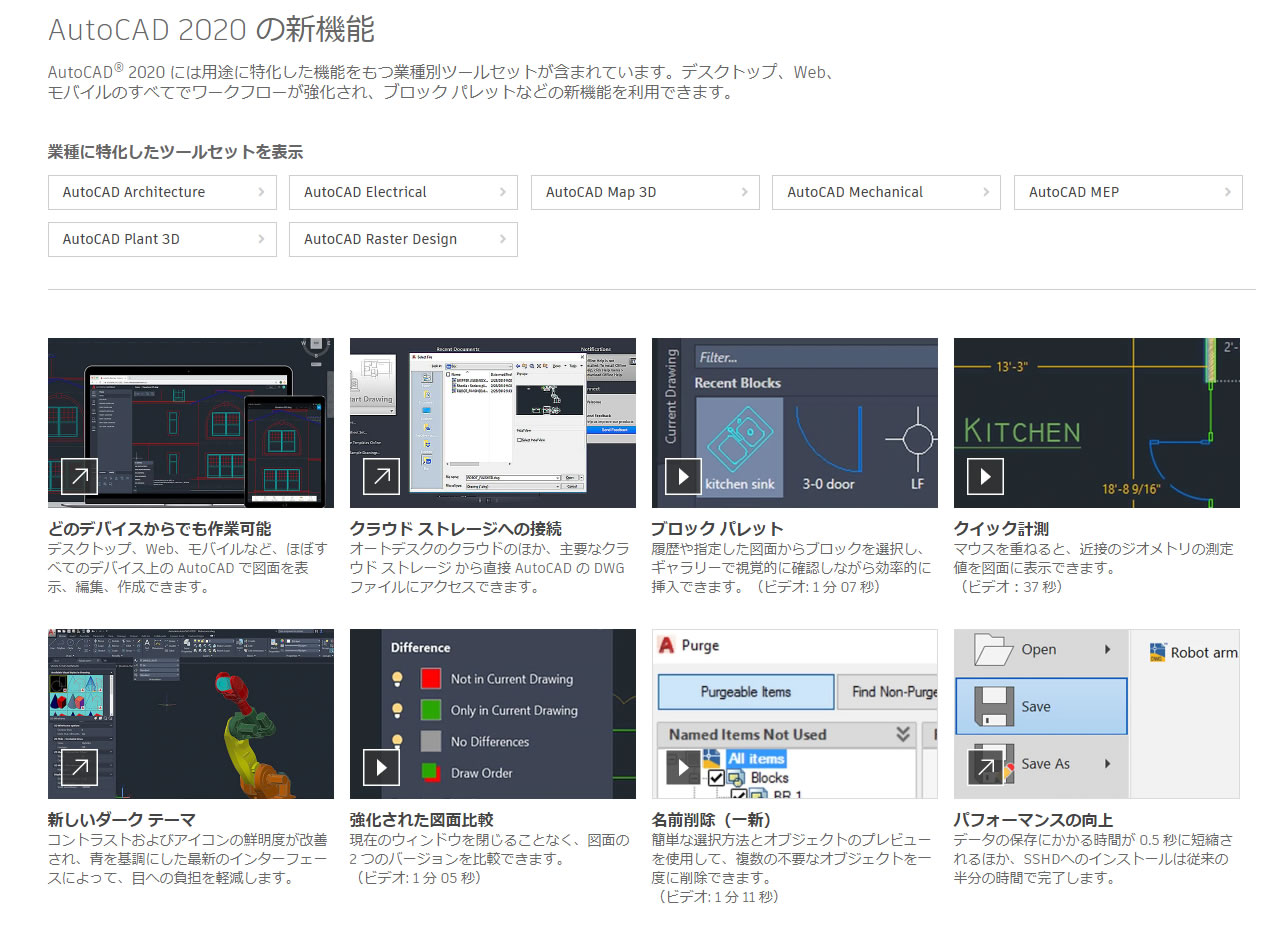Image resolution: width=1288 pixels, height=930 pixels.
Task: Toggle the light bulb beside No Differences
Action: coord(397,741)
